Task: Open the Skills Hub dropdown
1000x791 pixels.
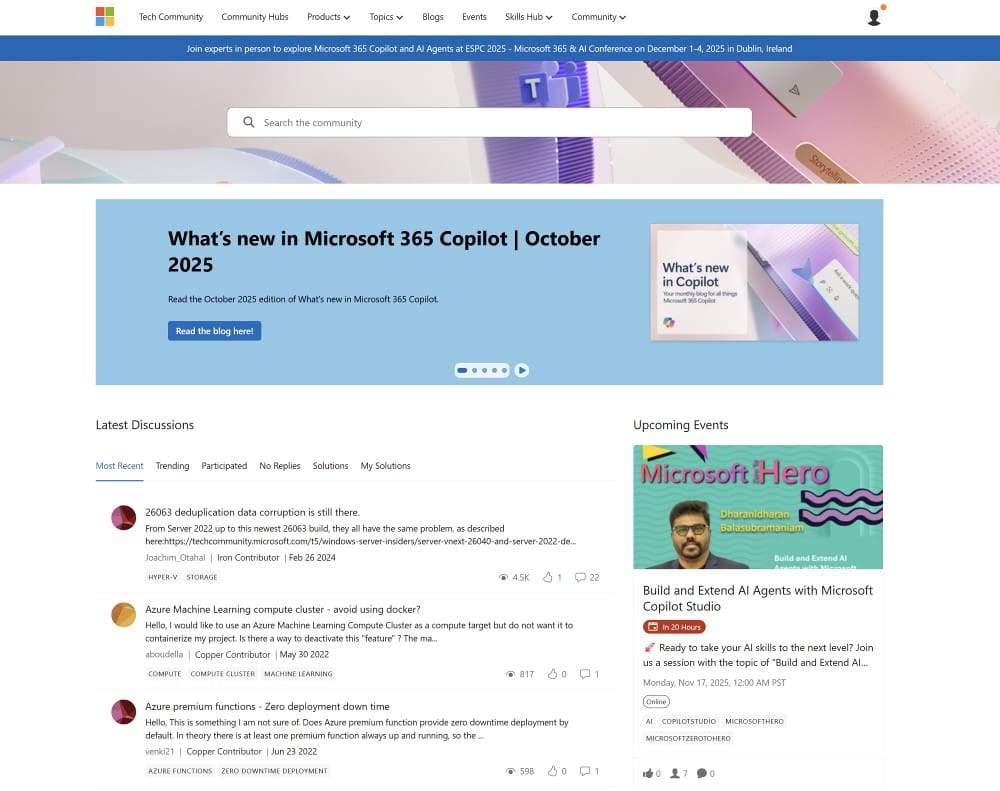Action: pyautogui.click(x=528, y=17)
